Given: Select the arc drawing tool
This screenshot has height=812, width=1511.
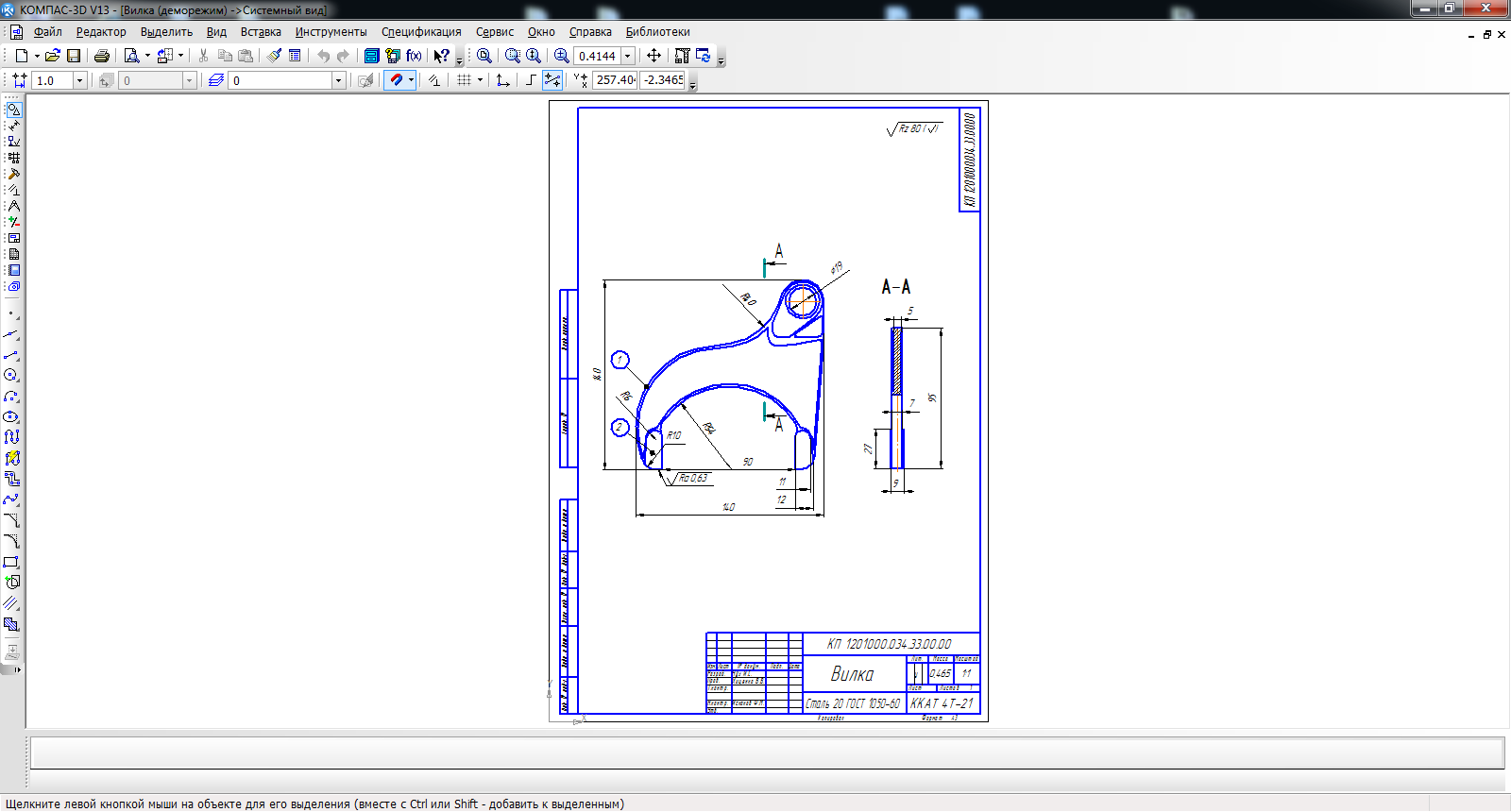Looking at the screenshot, I should coord(11,396).
